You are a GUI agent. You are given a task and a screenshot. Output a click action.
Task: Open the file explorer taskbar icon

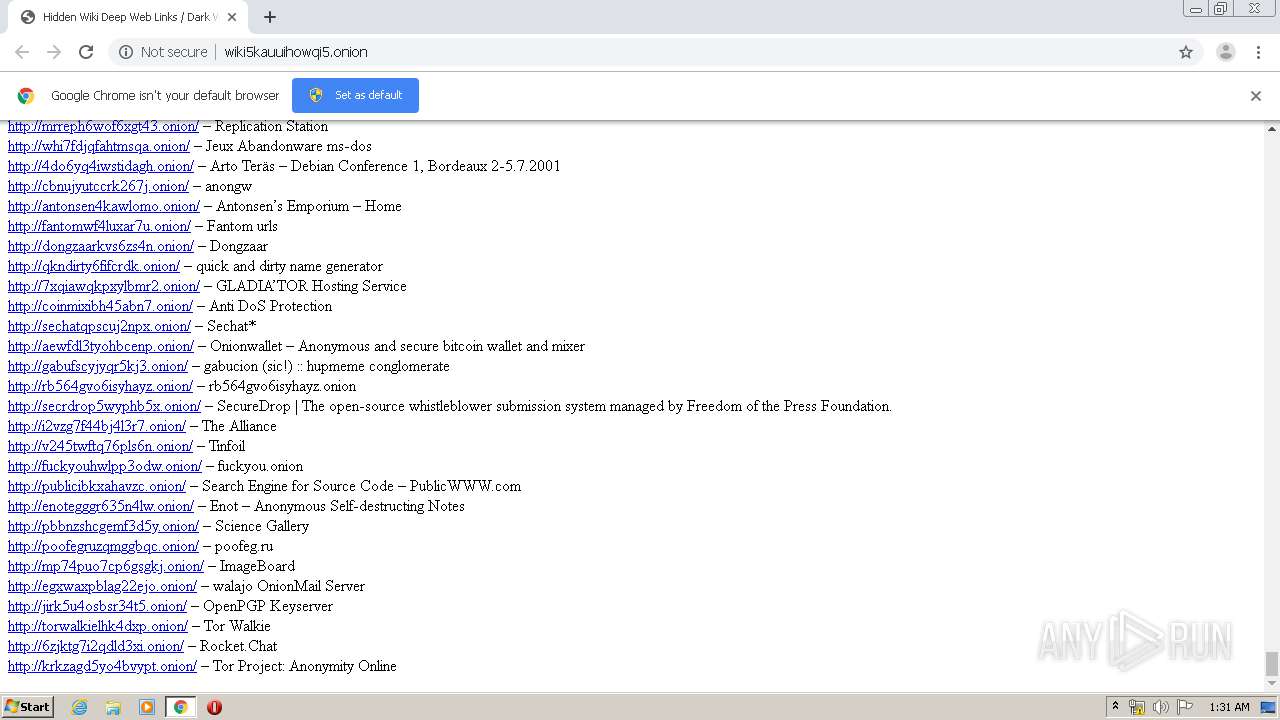coord(113,707)
